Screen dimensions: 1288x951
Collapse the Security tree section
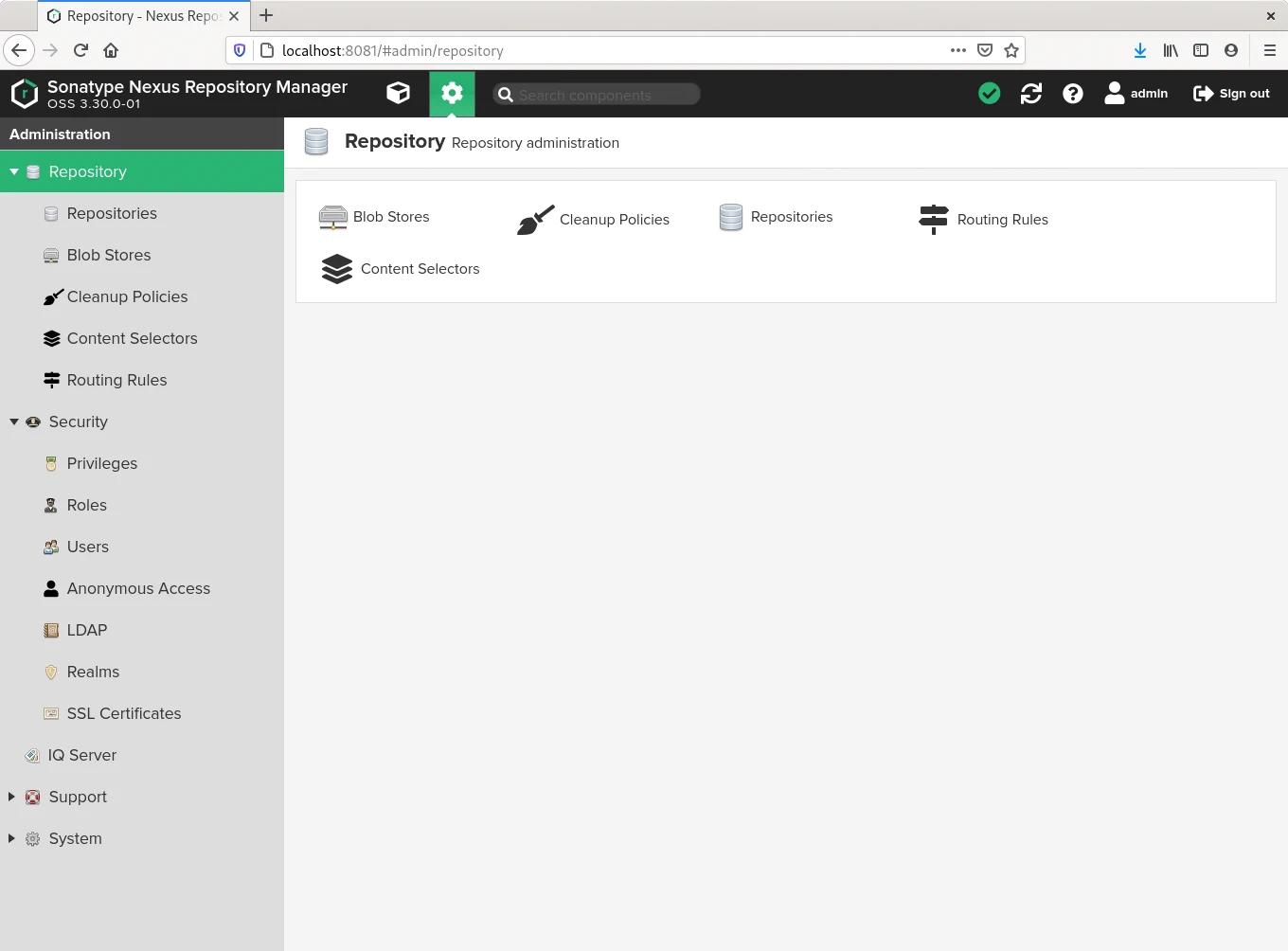tap(14, 422)
